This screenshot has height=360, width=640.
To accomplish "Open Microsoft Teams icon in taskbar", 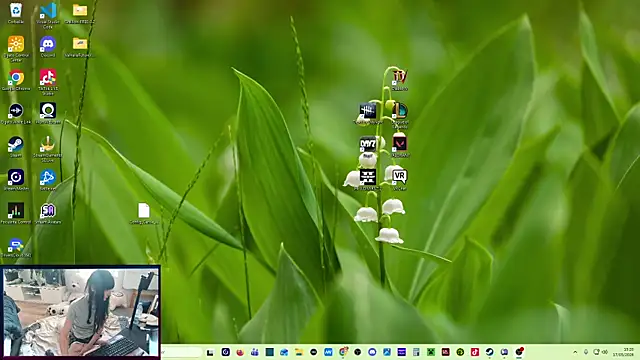I will click(x=255, y=352).
